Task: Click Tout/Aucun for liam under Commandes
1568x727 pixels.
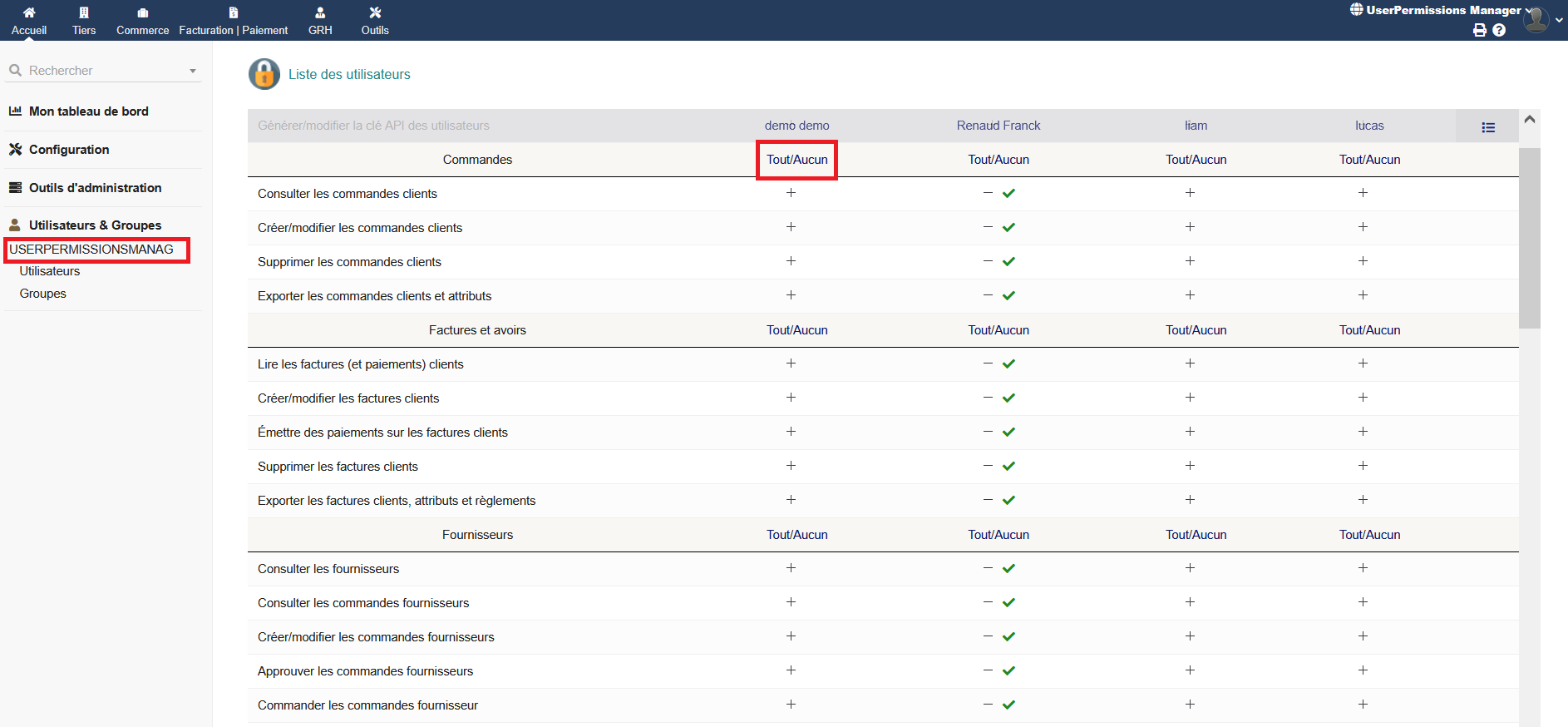Action: 1196,160
